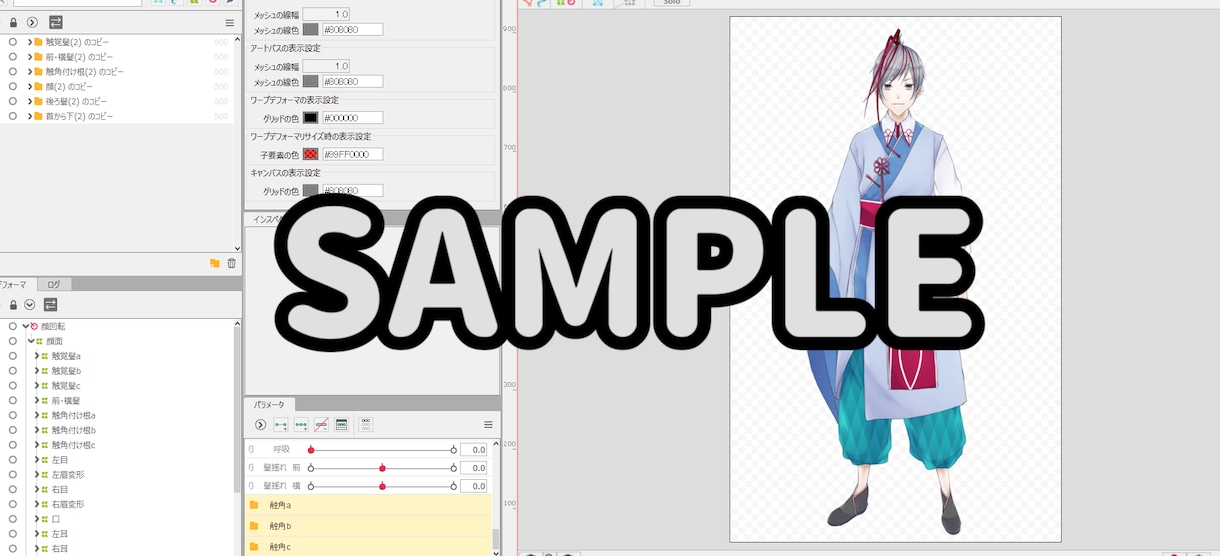The height and width of the screenshot is (556, 1220).
Task: Select the インスペクタ tab
Action: point(265,218)
